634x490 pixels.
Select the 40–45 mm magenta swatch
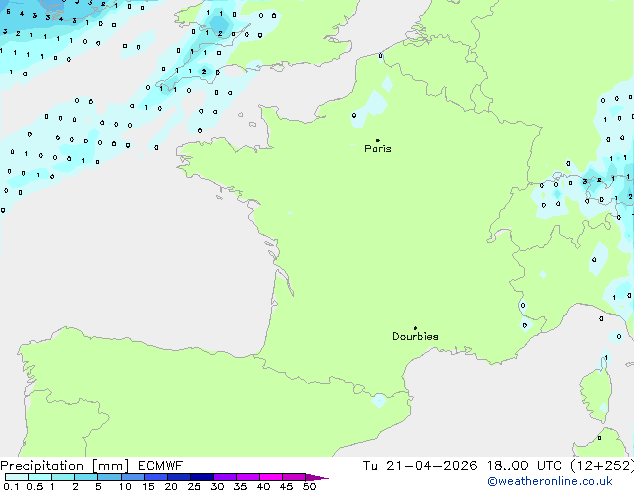271,477
